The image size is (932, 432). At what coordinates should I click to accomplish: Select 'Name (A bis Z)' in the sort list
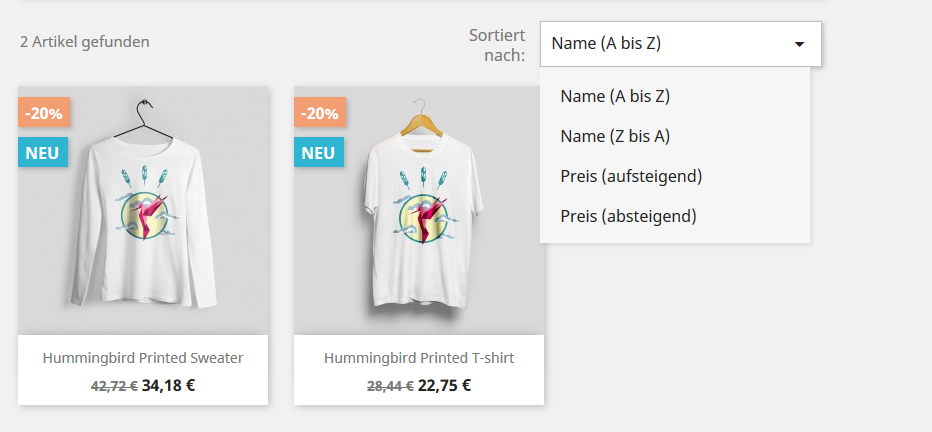pyautogui.click(x=615, y=97)
